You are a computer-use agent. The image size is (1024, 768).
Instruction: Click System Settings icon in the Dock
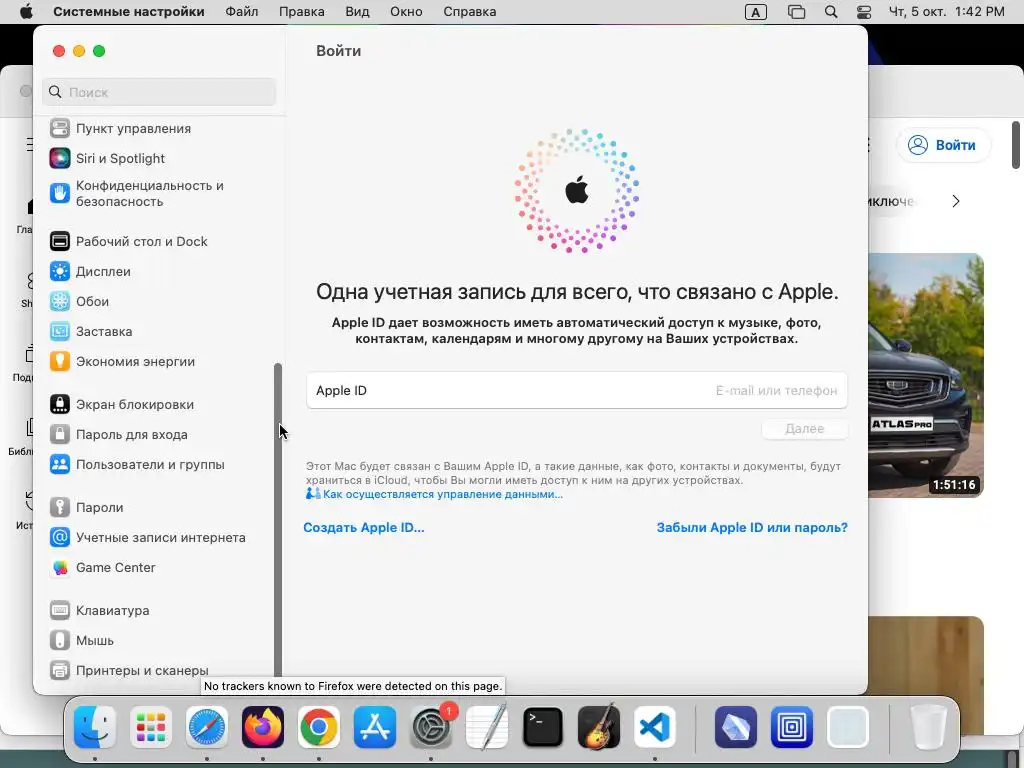coord(431,727)
